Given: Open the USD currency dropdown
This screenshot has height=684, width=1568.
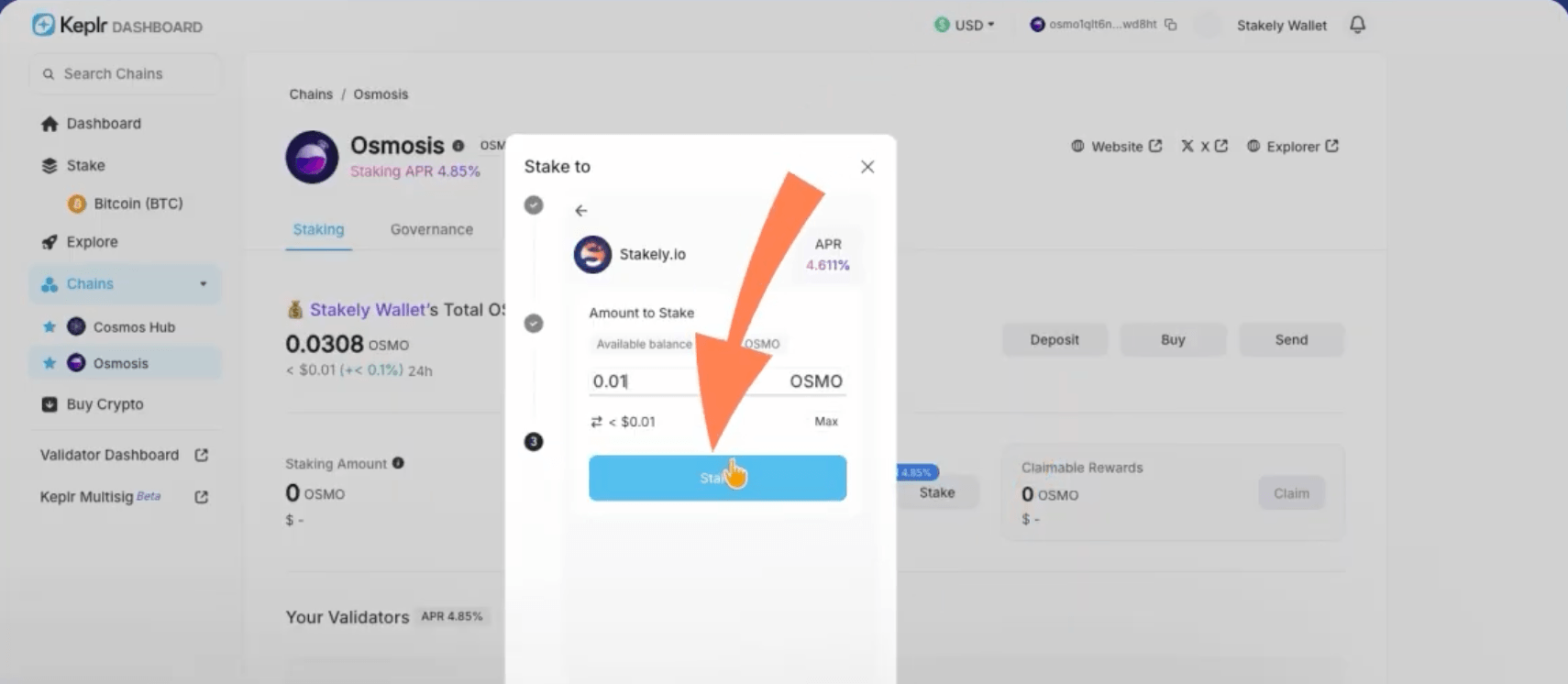Looking at the screenshot, I should pyautogui.click(x=964, y=25).
